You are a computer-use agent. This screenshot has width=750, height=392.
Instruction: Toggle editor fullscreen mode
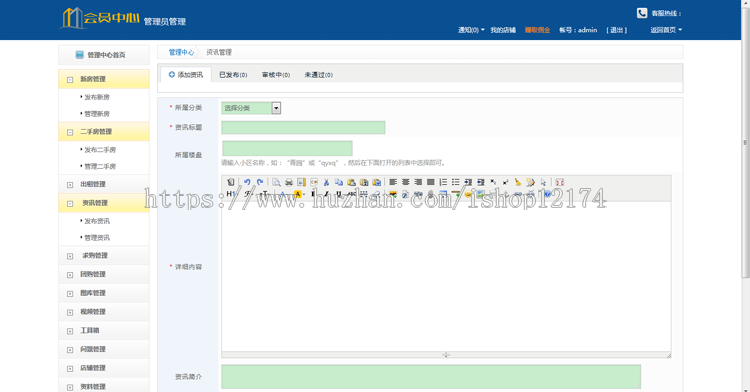tap(560, 182)
